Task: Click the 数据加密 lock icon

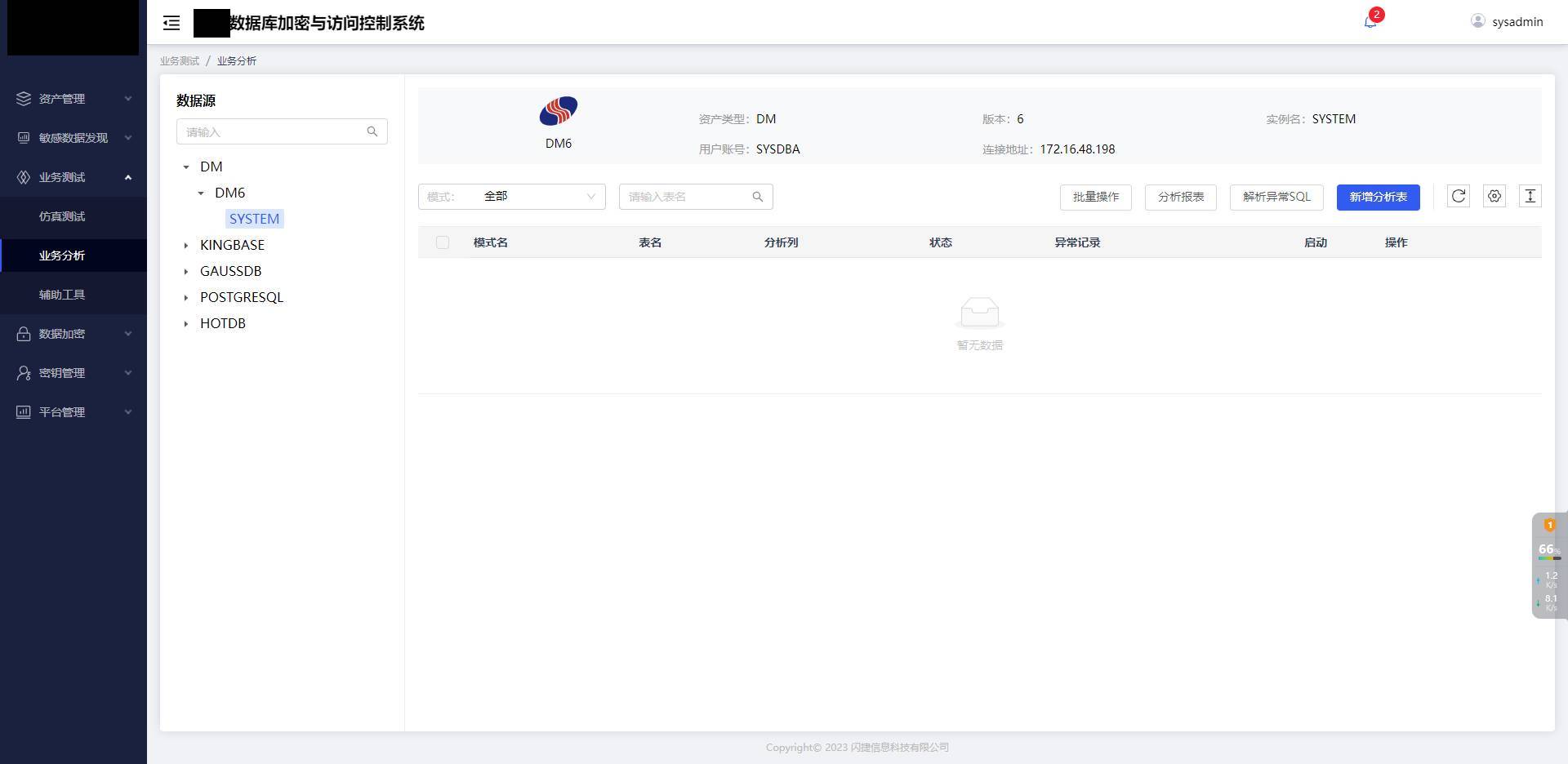Action: click(24, 334)
